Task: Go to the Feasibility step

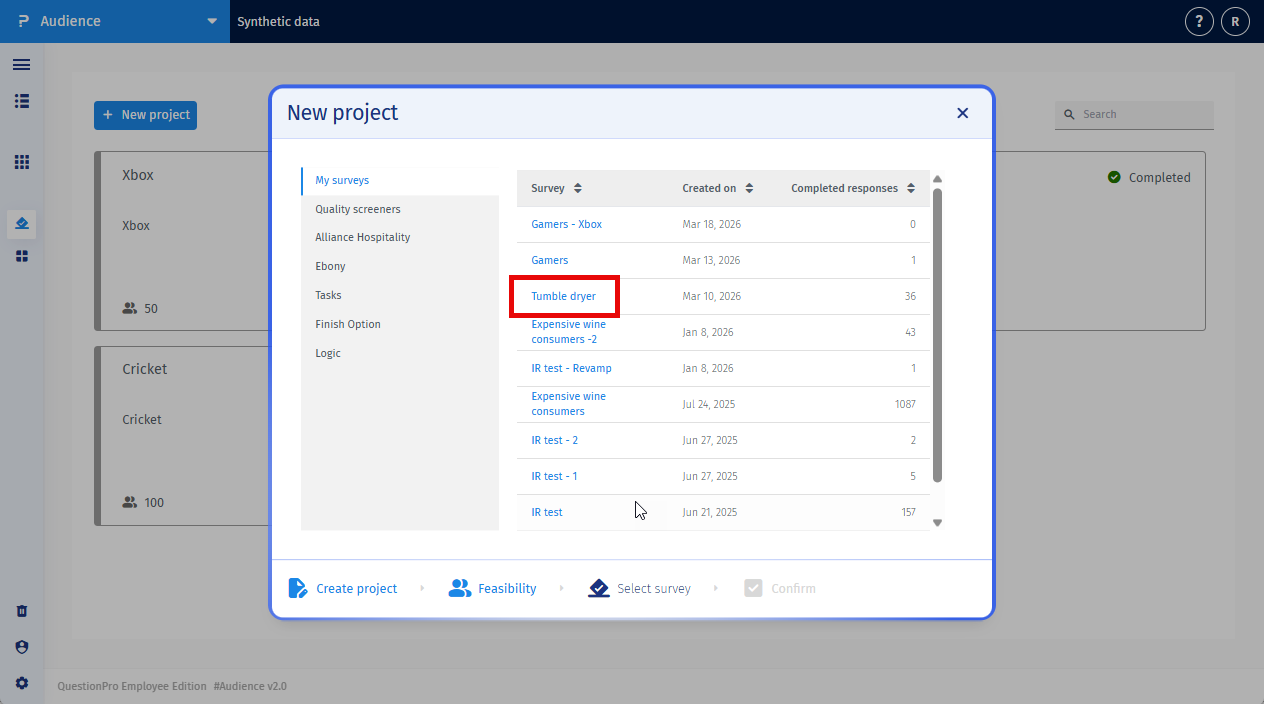Action: (x=492, y=588)
